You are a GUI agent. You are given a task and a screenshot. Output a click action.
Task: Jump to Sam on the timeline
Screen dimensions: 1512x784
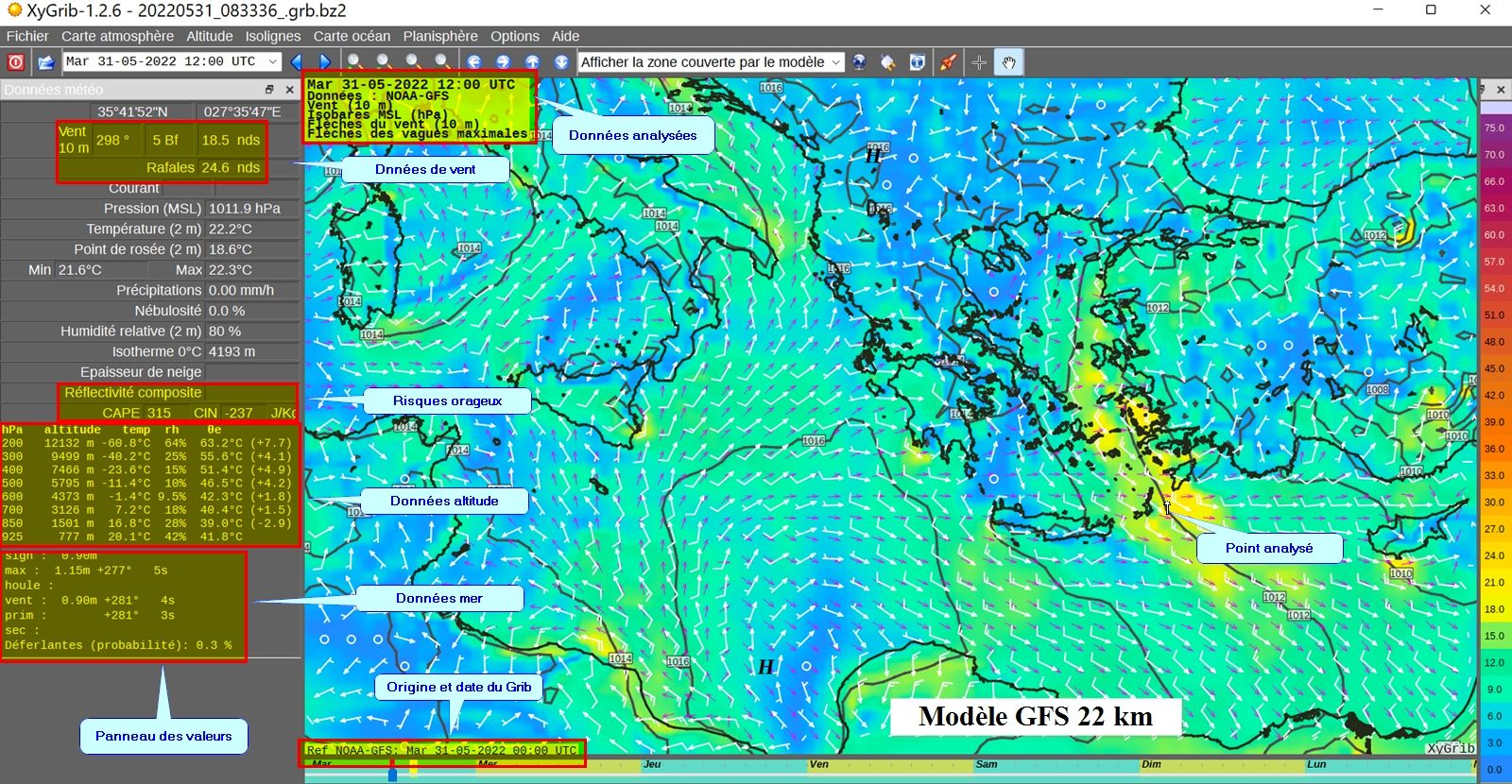point(986,764)
